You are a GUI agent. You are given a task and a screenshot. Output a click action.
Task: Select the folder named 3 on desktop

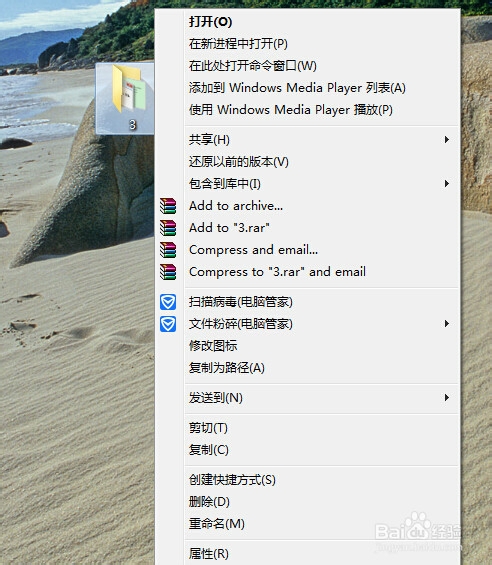pos(125,98)
